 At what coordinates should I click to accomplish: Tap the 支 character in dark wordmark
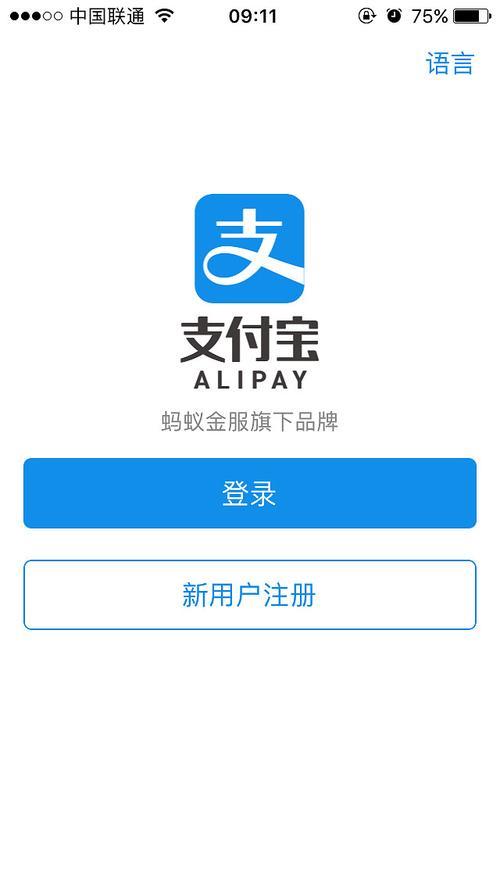[203, 340]
